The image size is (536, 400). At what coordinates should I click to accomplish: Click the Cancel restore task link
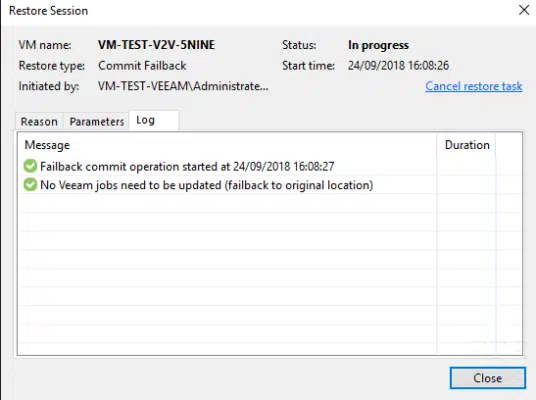(x=473, y=86)
